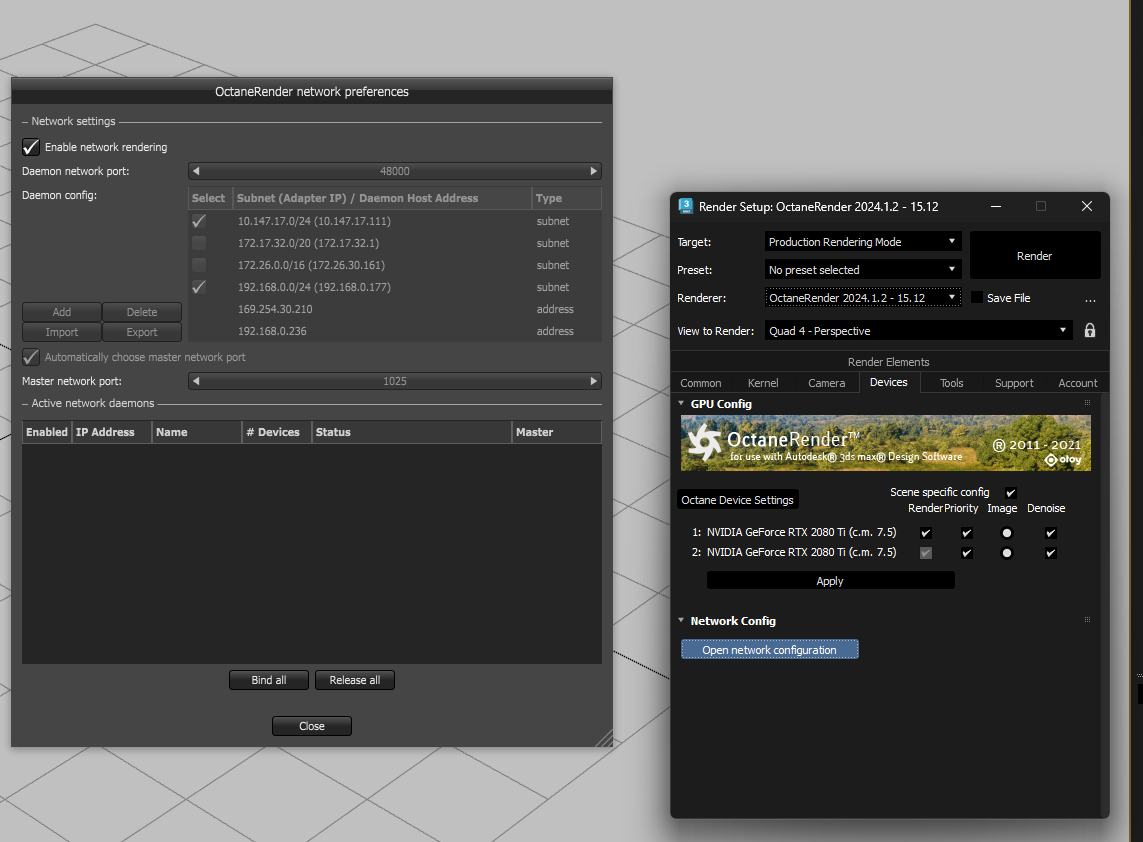Image resolution: width=1143 pixels, height=842 pixels.
Task: Toggle Render checkbox for GPU 1
Action: [x=926, y=533]
